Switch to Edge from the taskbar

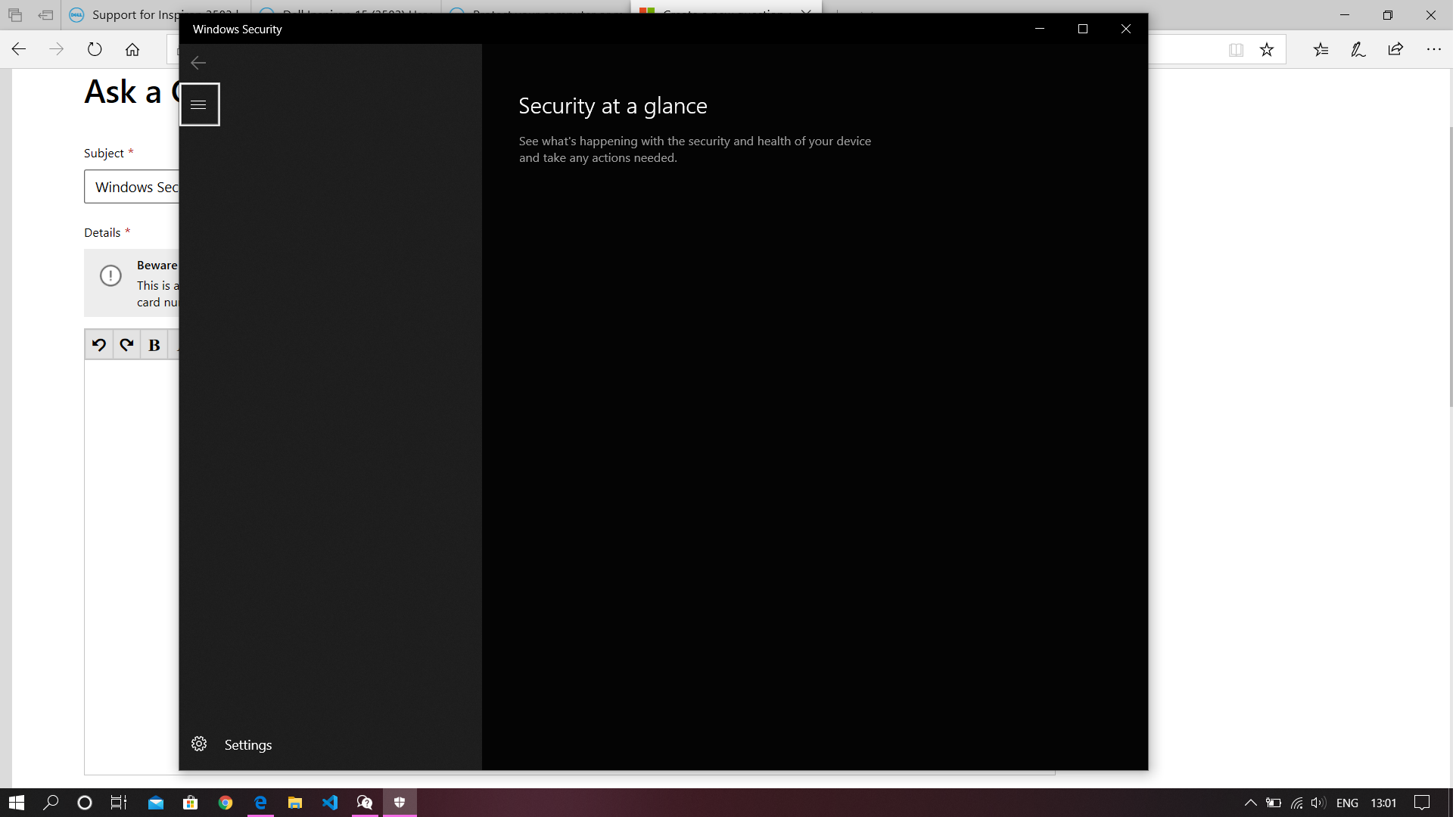coord(260,803)
